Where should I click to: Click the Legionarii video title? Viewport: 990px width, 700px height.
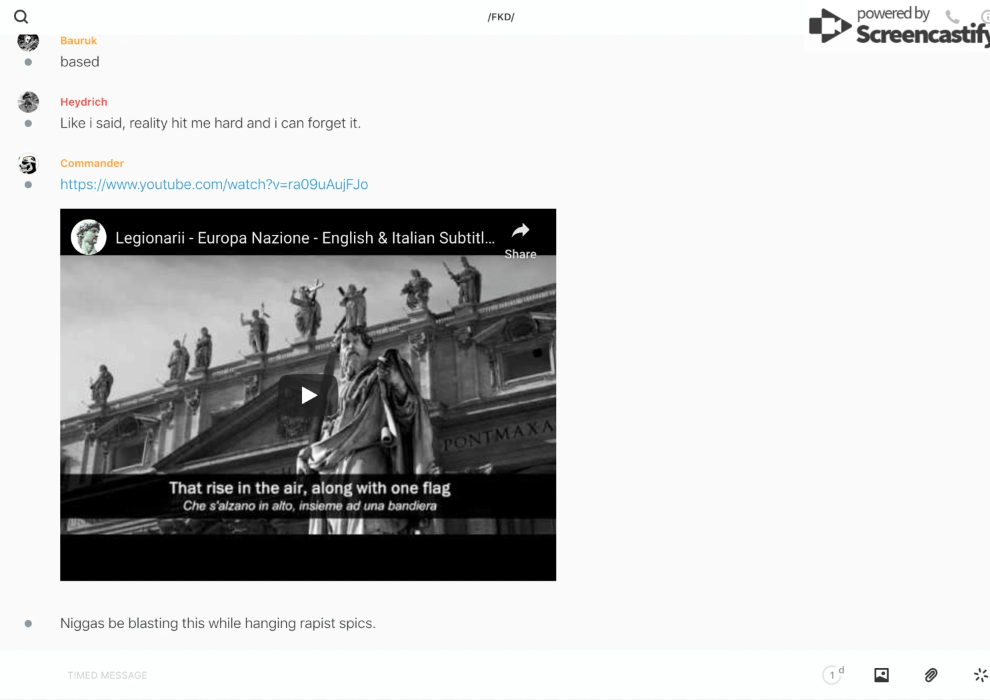[304, 238]
